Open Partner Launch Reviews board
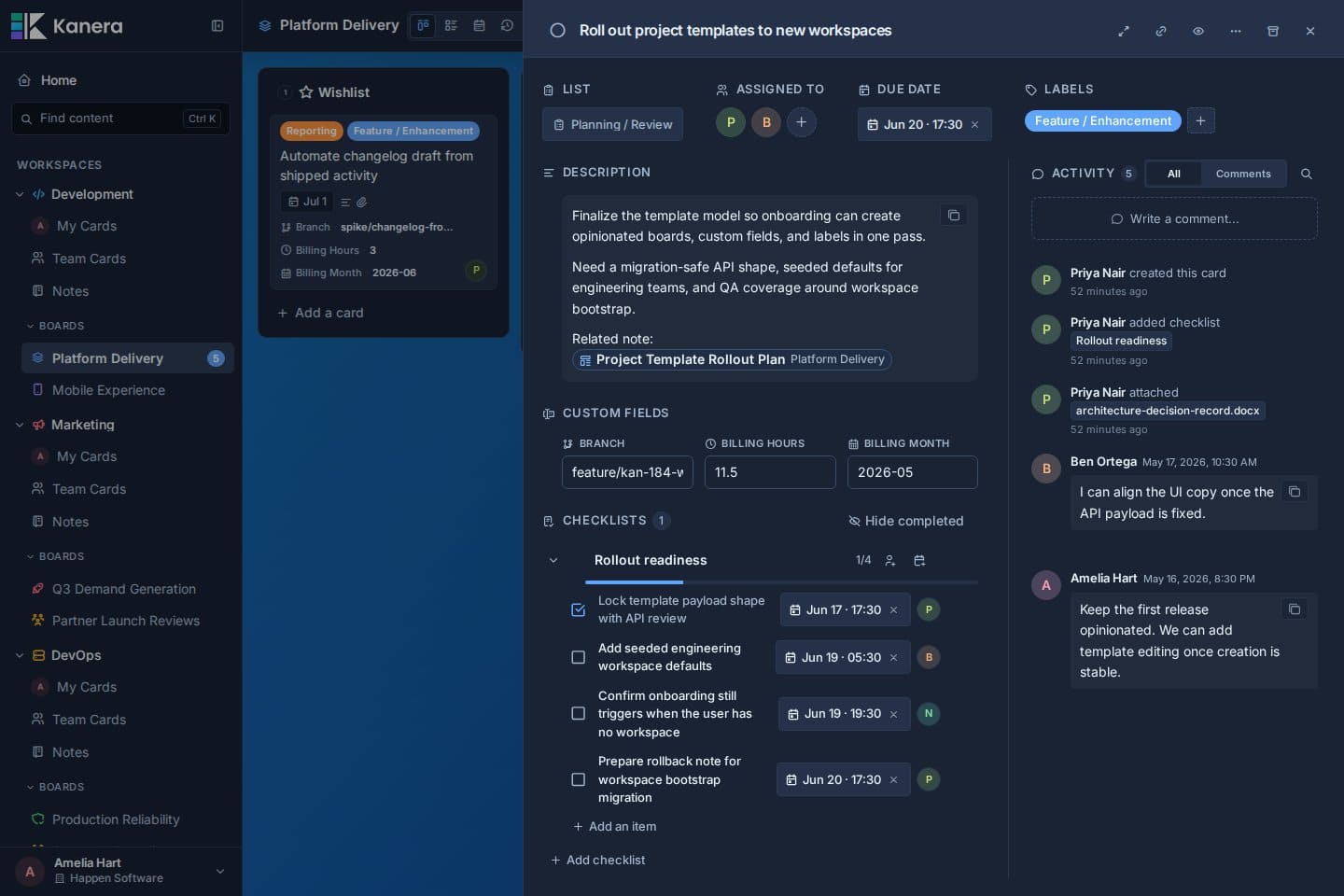 [127, 622]
